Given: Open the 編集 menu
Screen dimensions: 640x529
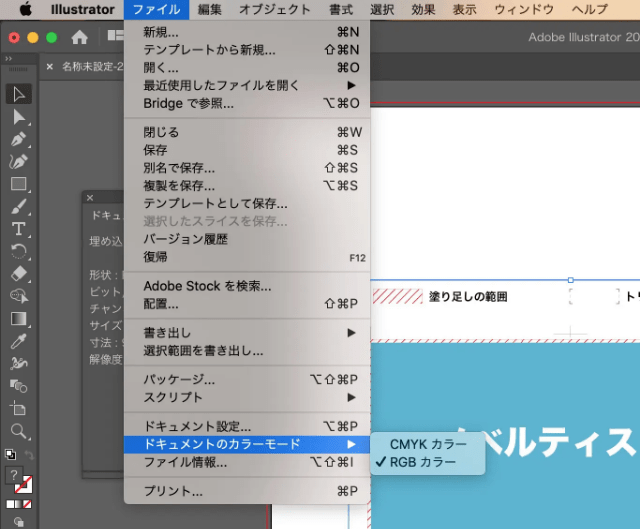Looking at the screenshot, I should [210, 9].
